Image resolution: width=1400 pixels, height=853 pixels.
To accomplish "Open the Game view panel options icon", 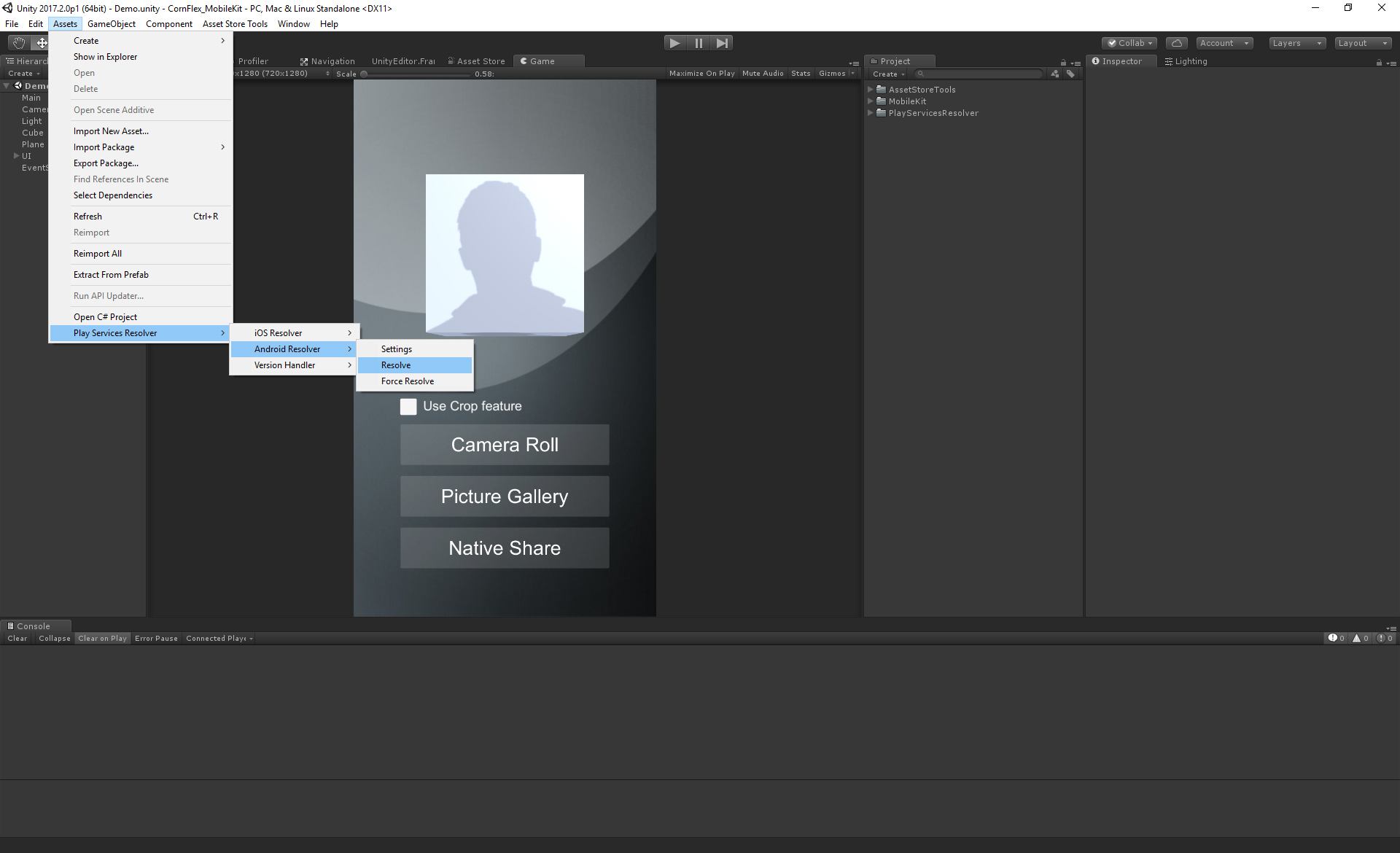I will pos(854,63).
